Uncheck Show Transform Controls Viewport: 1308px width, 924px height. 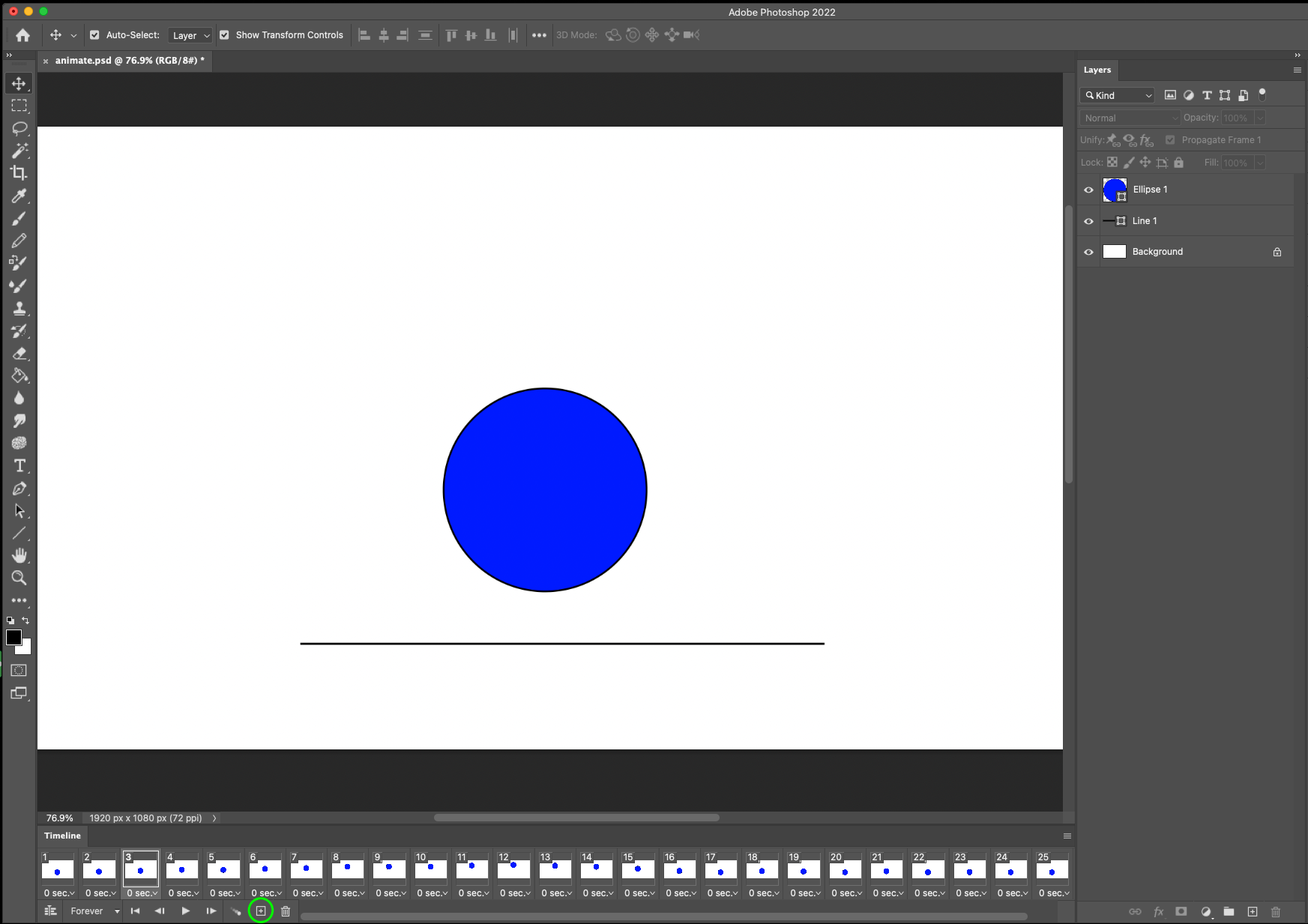224,34
